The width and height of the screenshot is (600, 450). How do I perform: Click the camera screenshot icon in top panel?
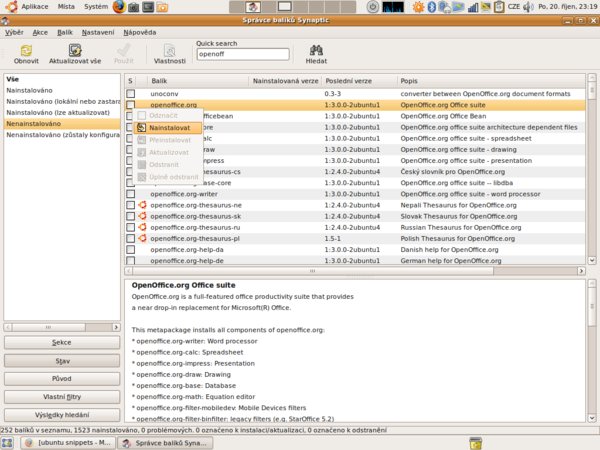(134, 7)
